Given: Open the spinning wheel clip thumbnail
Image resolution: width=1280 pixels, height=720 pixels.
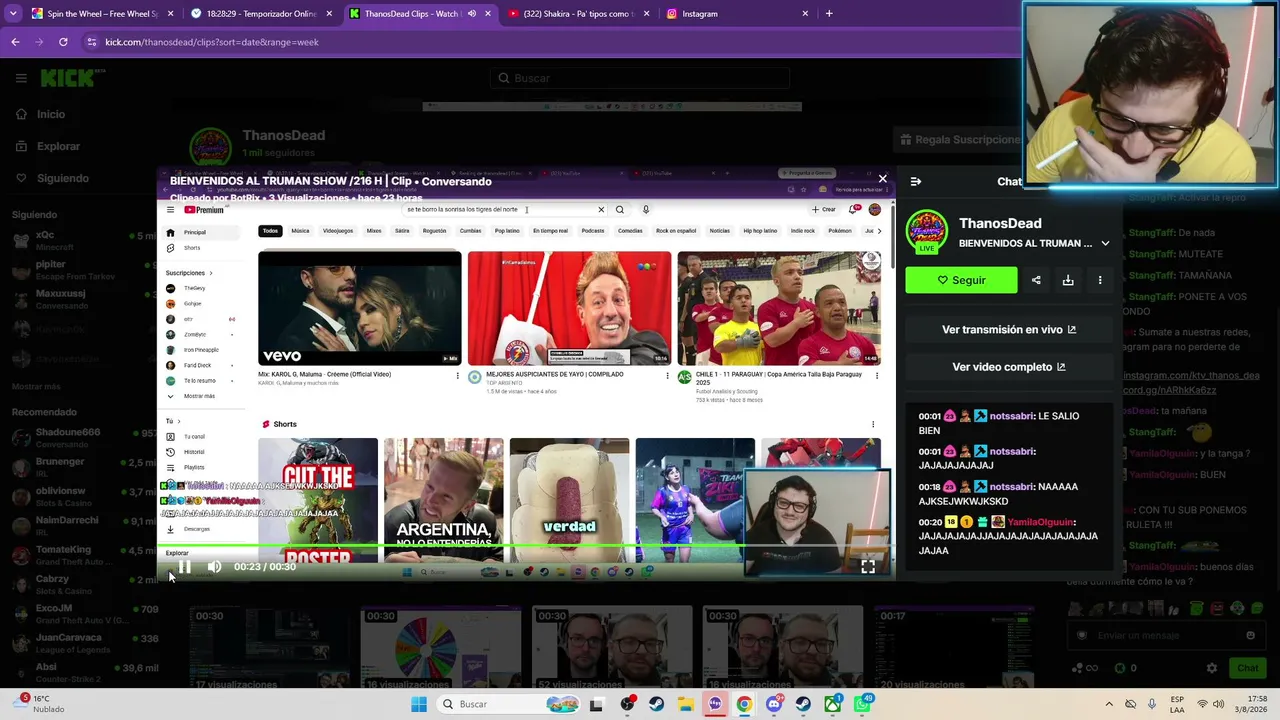Looking at the screenshot, I should [441, 648].
